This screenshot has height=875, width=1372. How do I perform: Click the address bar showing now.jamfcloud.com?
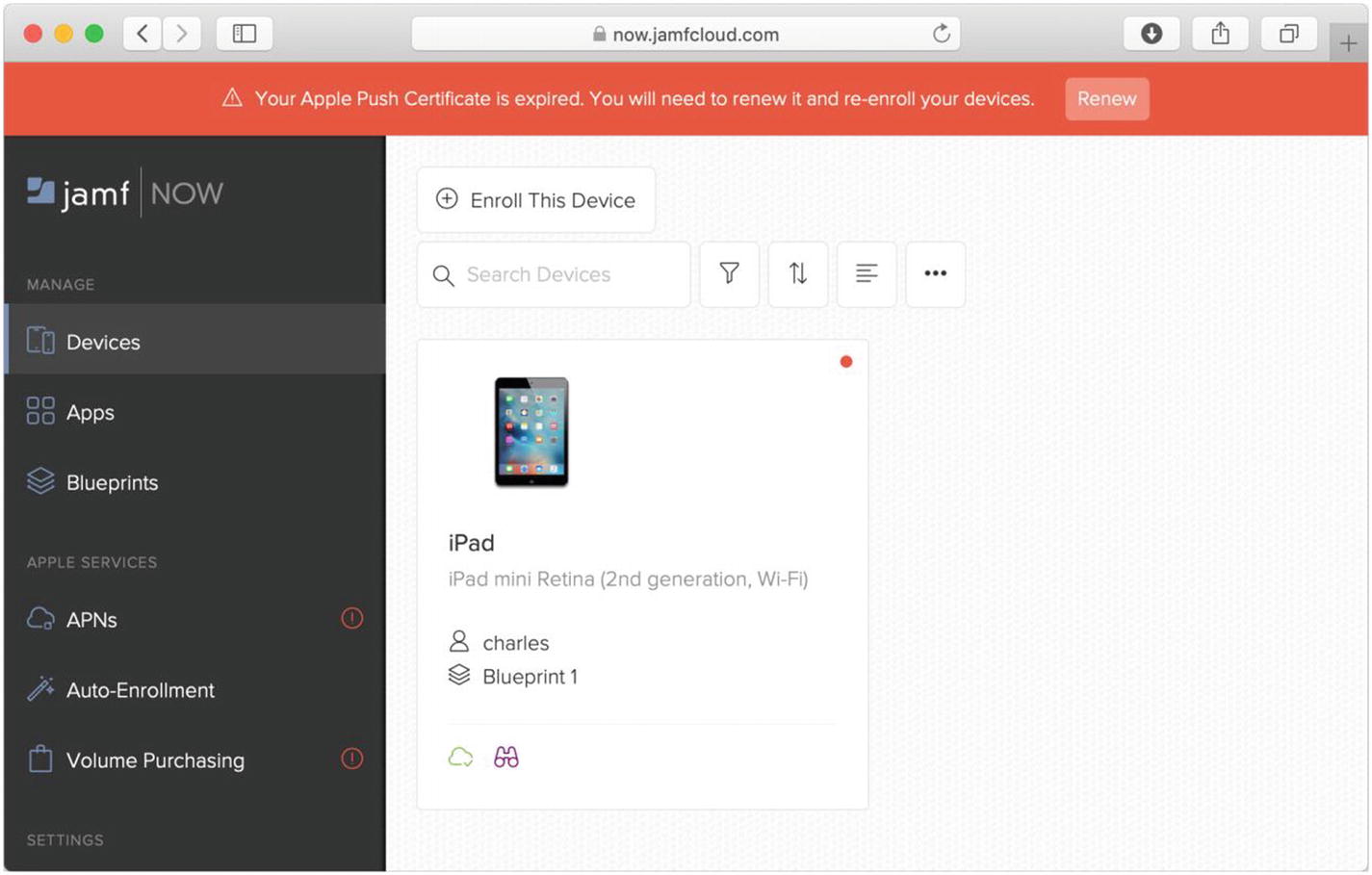click(x=686, y=34)
